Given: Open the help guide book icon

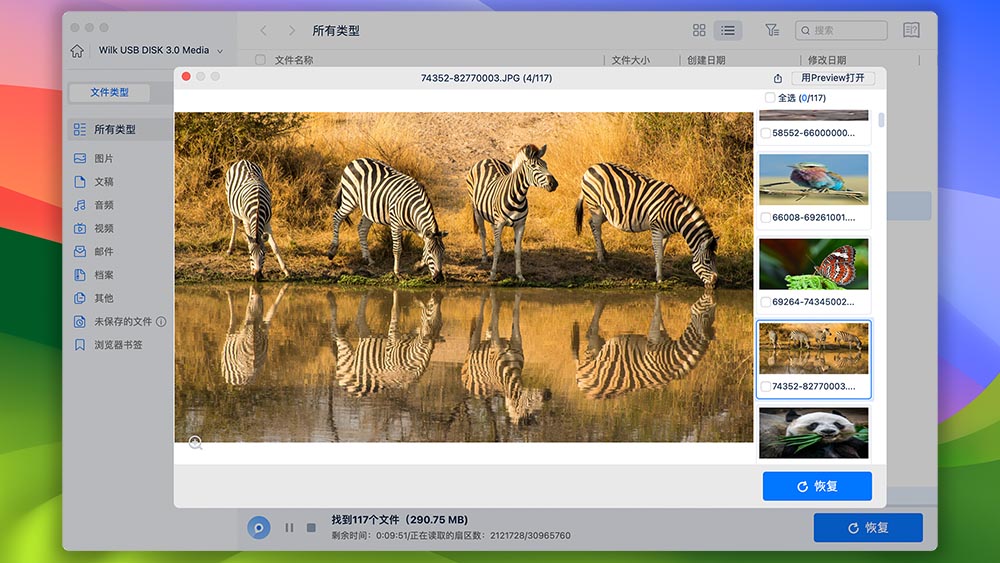Looking at the screenshot, I should point(911,30).
